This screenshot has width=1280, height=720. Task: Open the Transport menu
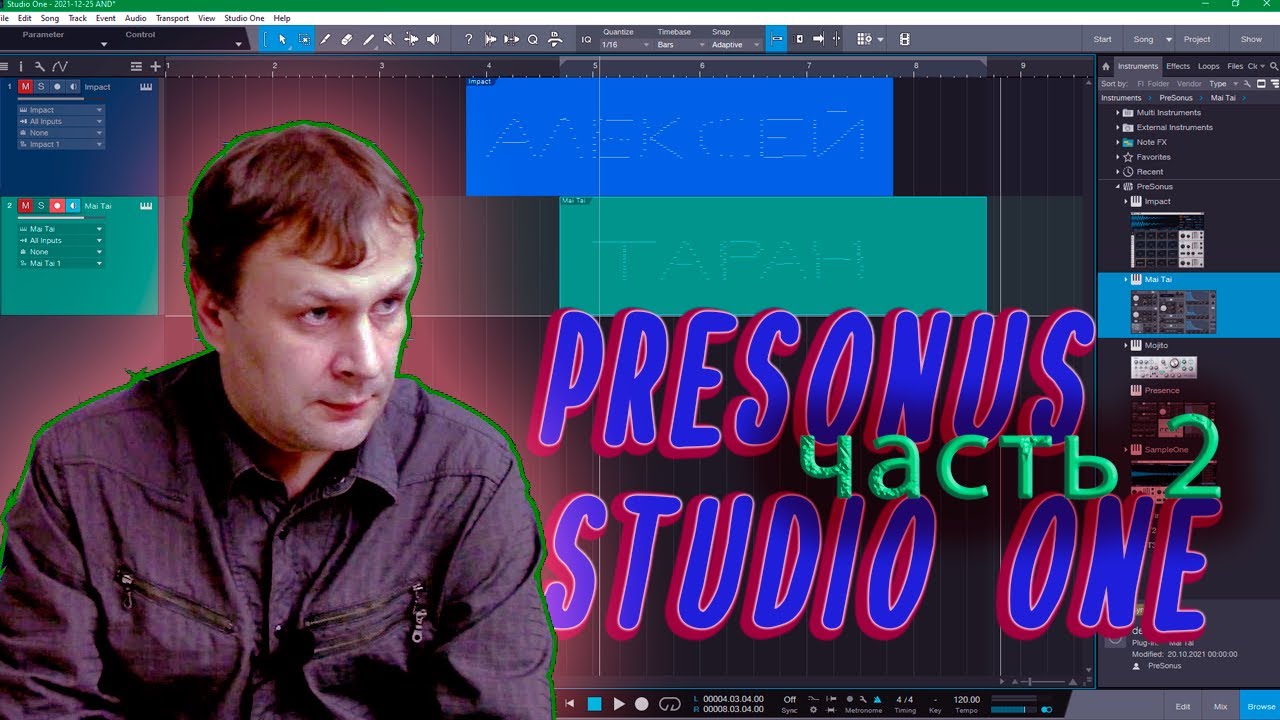point(172,18)
